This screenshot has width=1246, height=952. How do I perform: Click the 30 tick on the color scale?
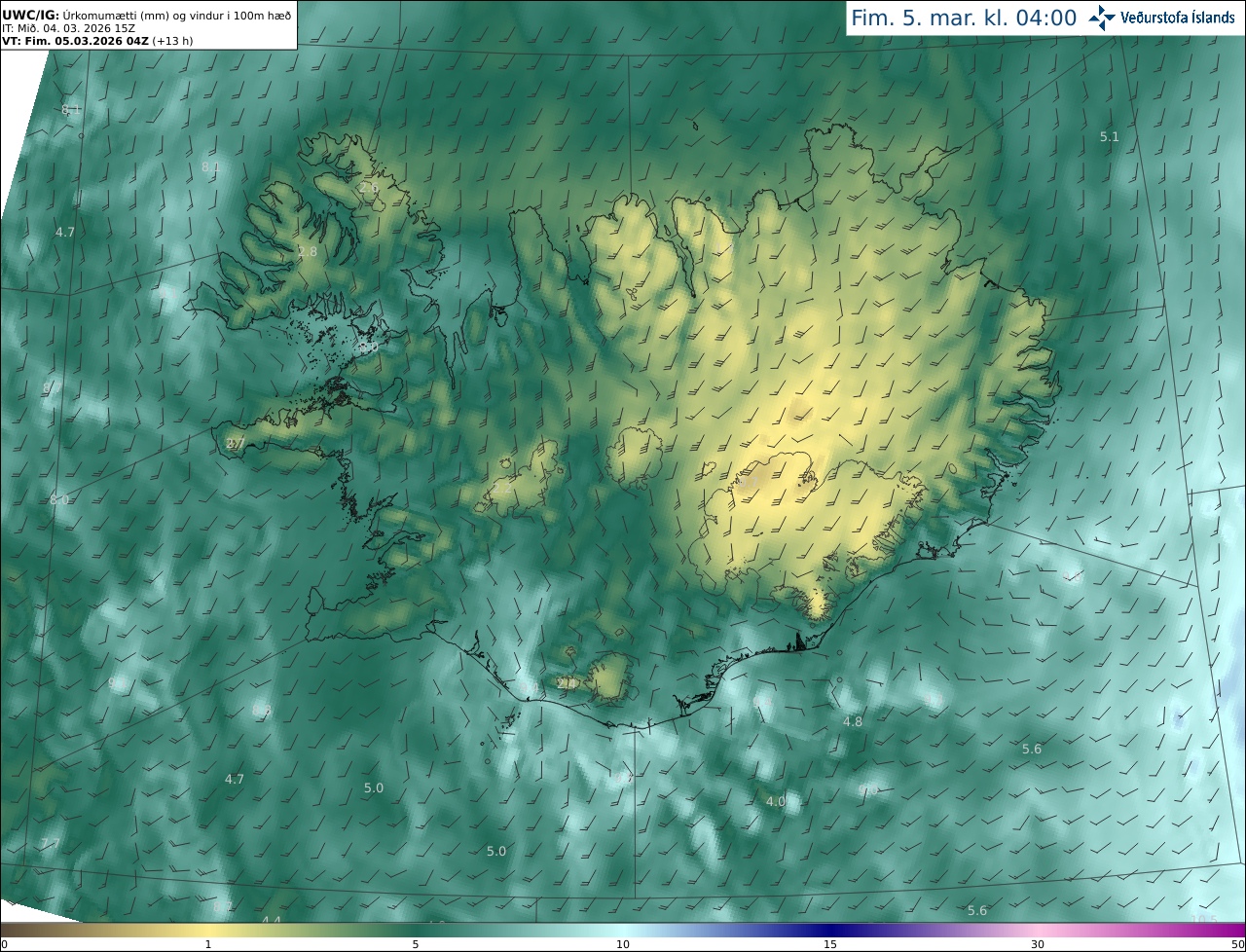point(1038,944)
